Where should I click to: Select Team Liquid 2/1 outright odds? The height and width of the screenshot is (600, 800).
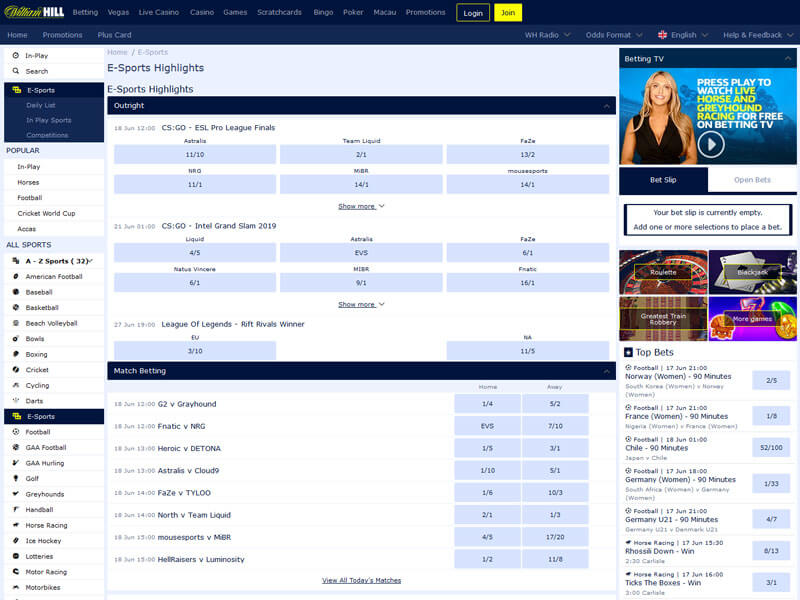[x=361, y=154]
